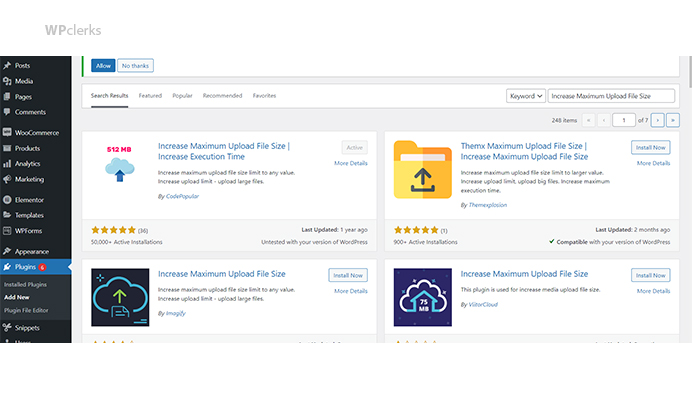This screenshot has width=692, height=399.
Task: Click the five-star rating of CodePopular plugin
Action: [x=114, y=230]
